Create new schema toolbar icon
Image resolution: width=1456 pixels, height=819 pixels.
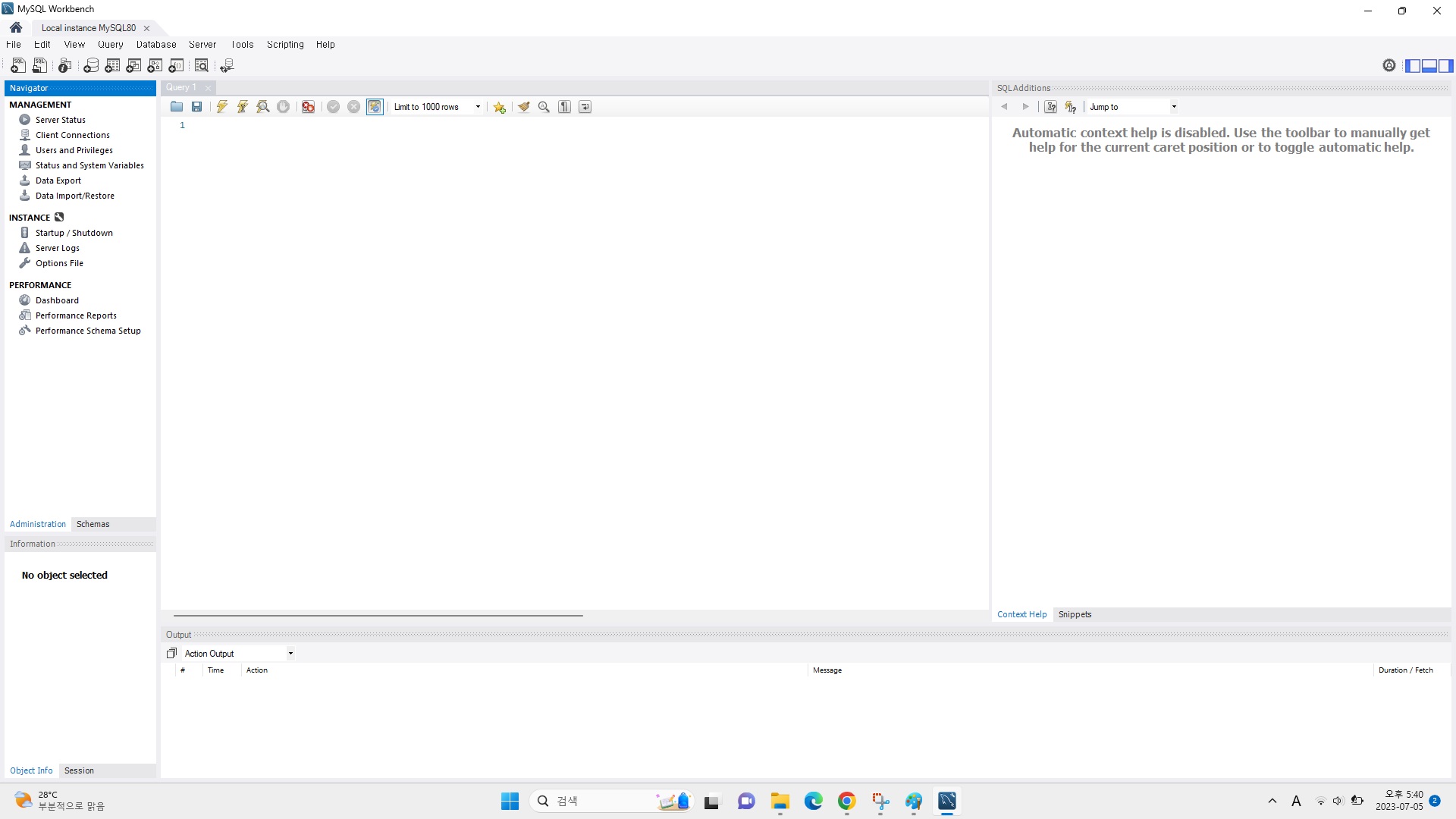coord(91,66)
